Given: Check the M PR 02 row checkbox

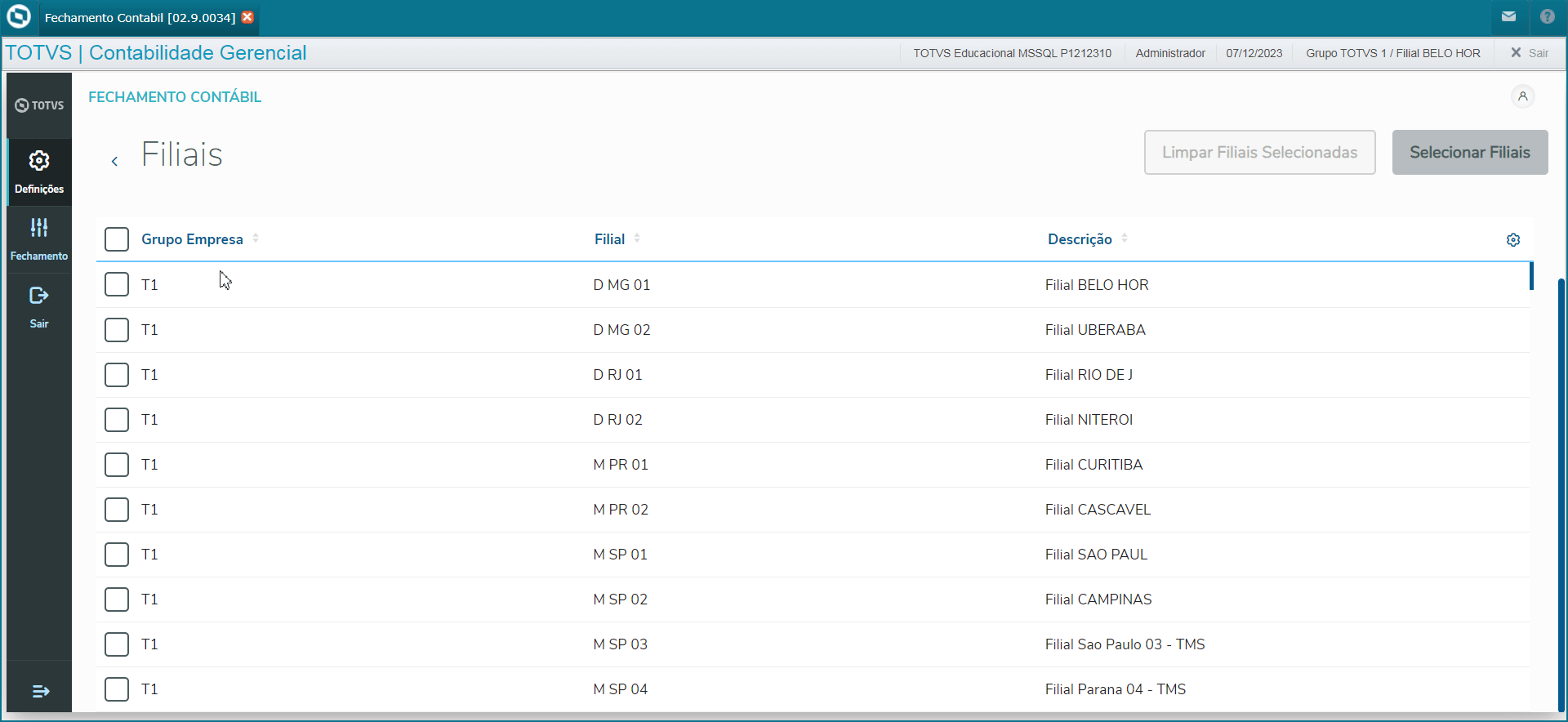Looking at the screenshot, I should 117,510.
